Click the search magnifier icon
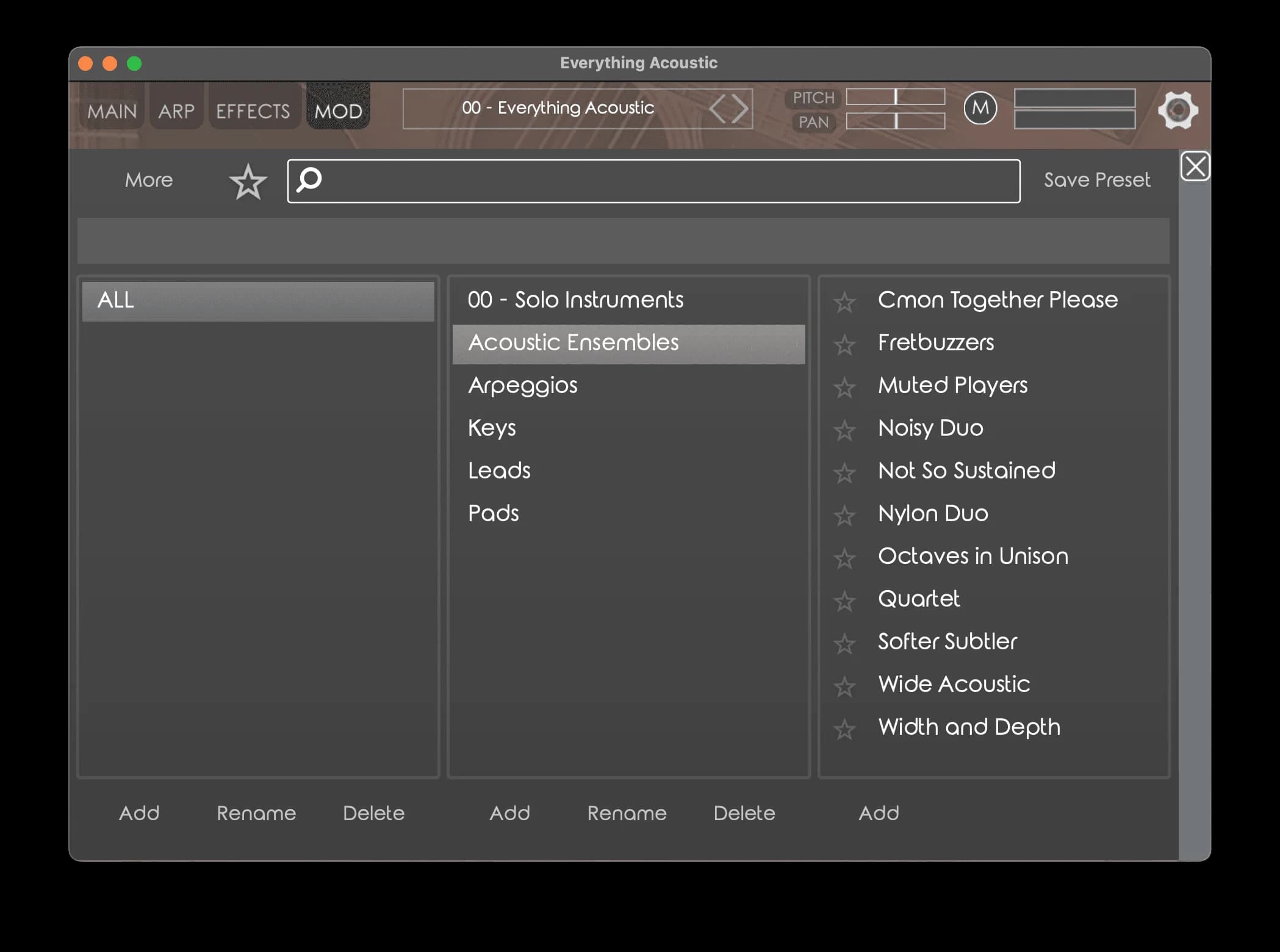 [309, 180]
